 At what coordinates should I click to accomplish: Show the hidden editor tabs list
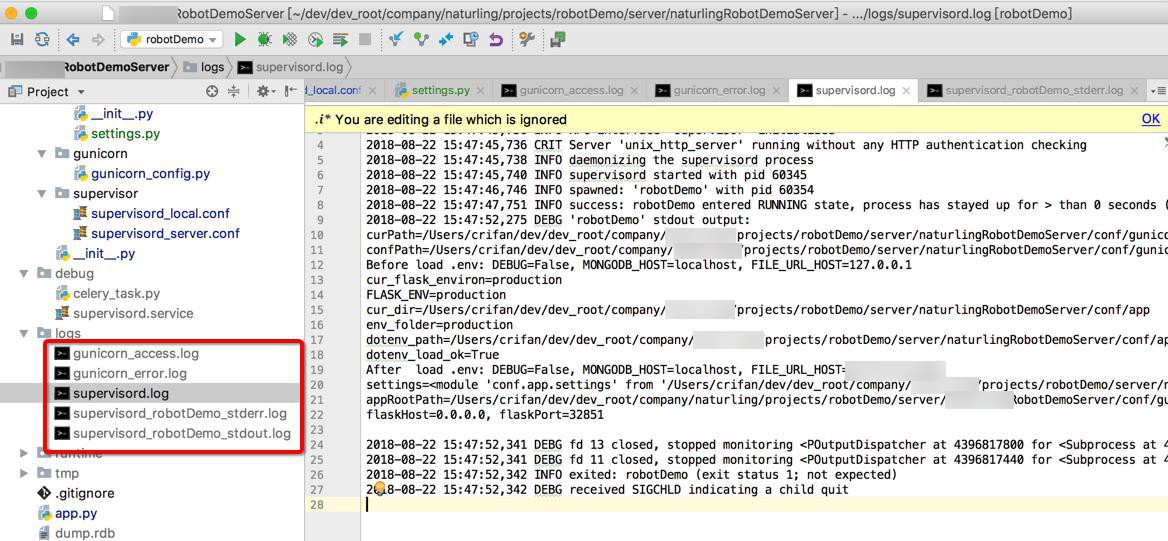[1158, 90]
